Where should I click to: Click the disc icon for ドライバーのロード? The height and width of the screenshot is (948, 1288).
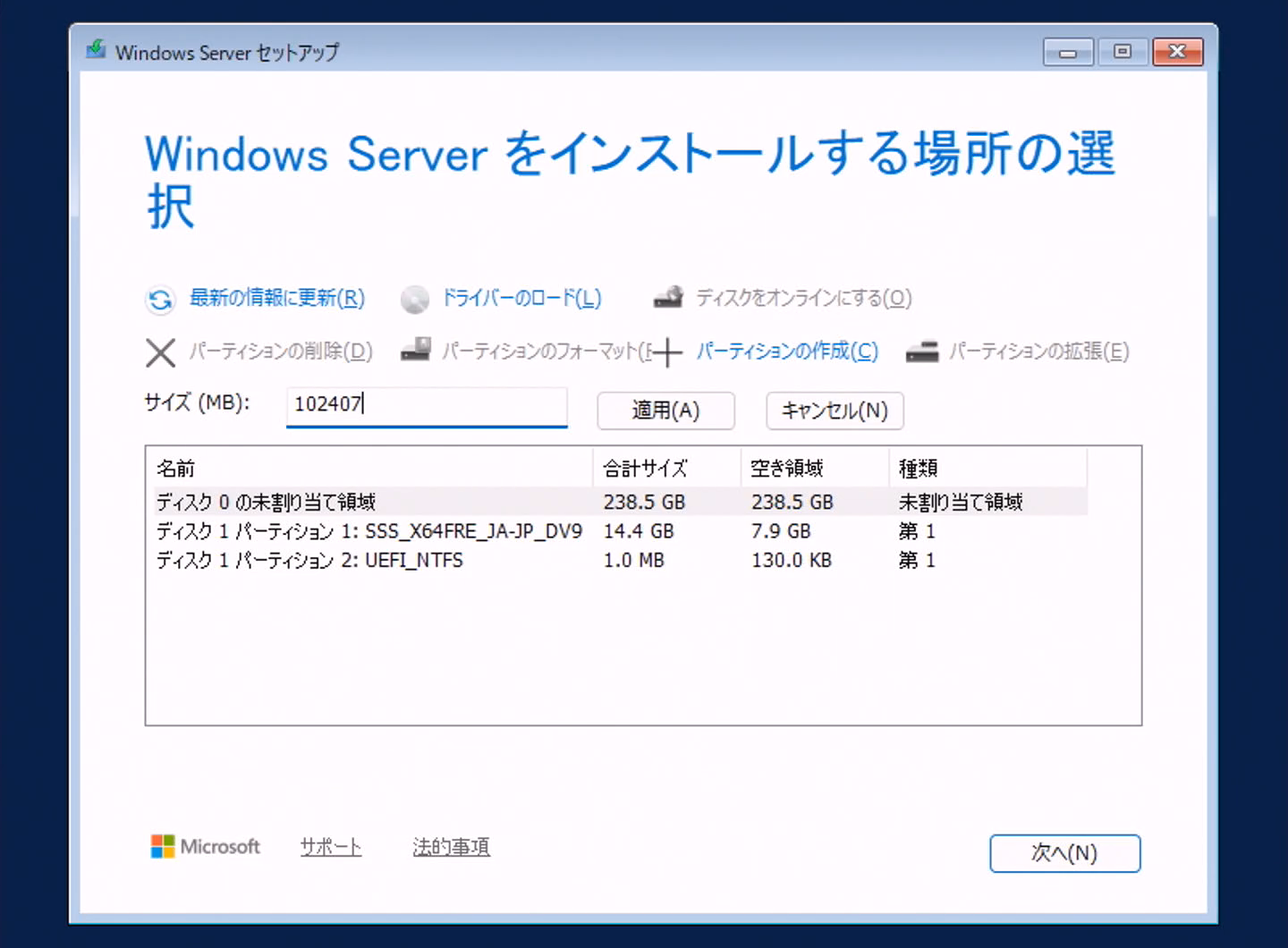click(414, 300)
